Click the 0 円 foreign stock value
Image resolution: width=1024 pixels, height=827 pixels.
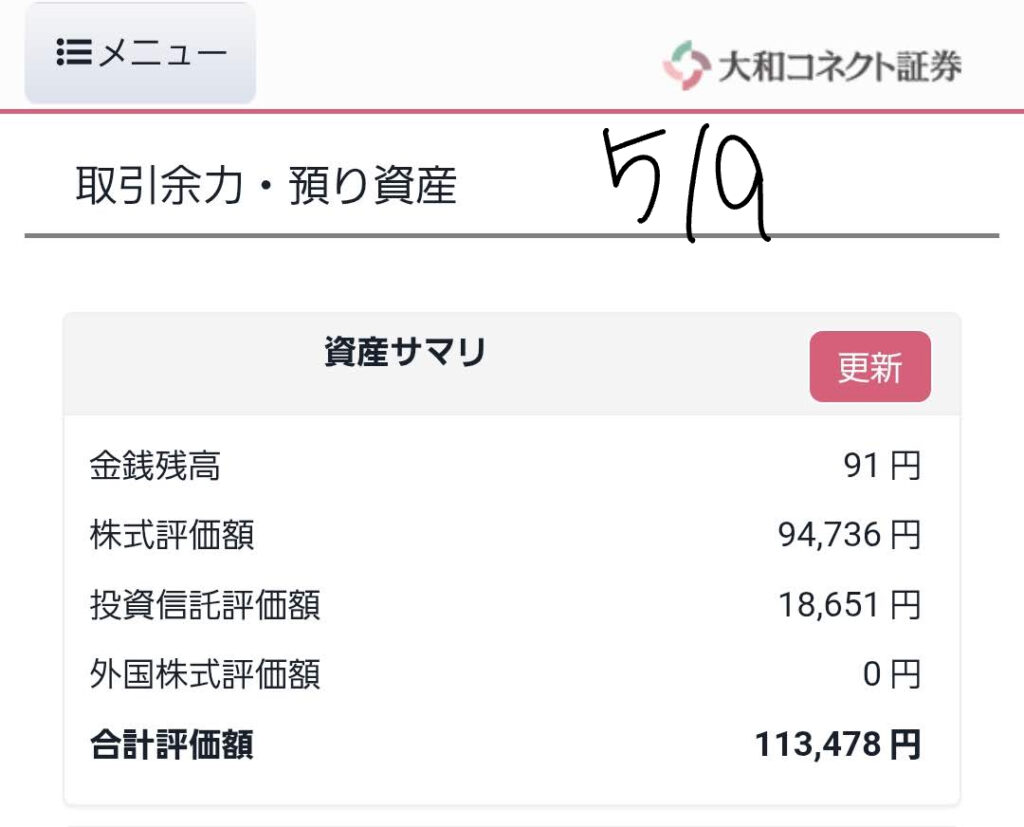click(x=891, y=674)
